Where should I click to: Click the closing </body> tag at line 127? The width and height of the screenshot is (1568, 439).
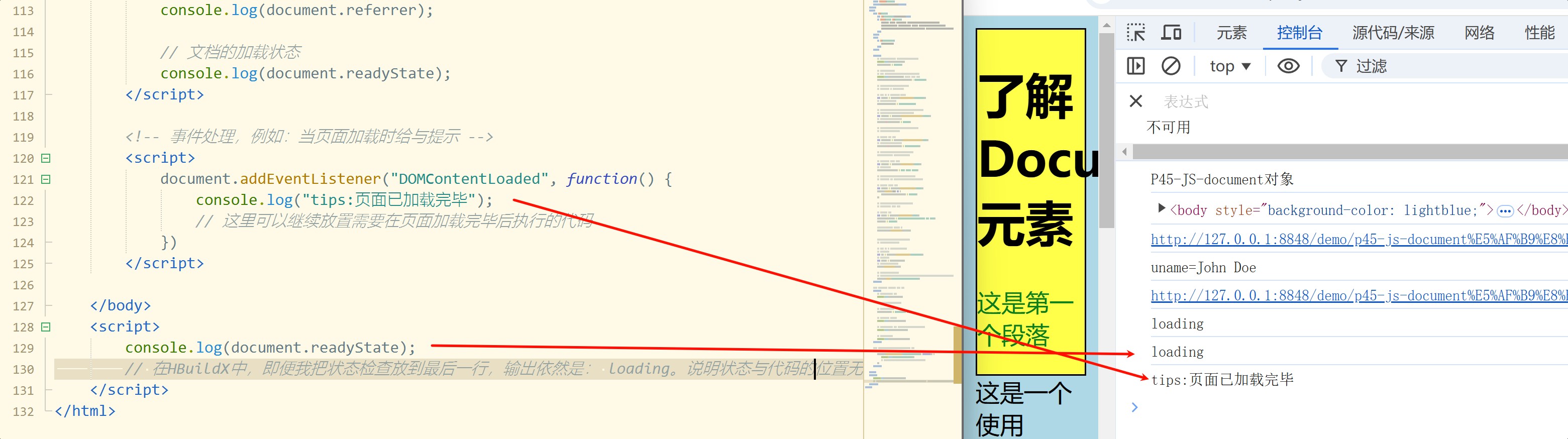[121, 306]
